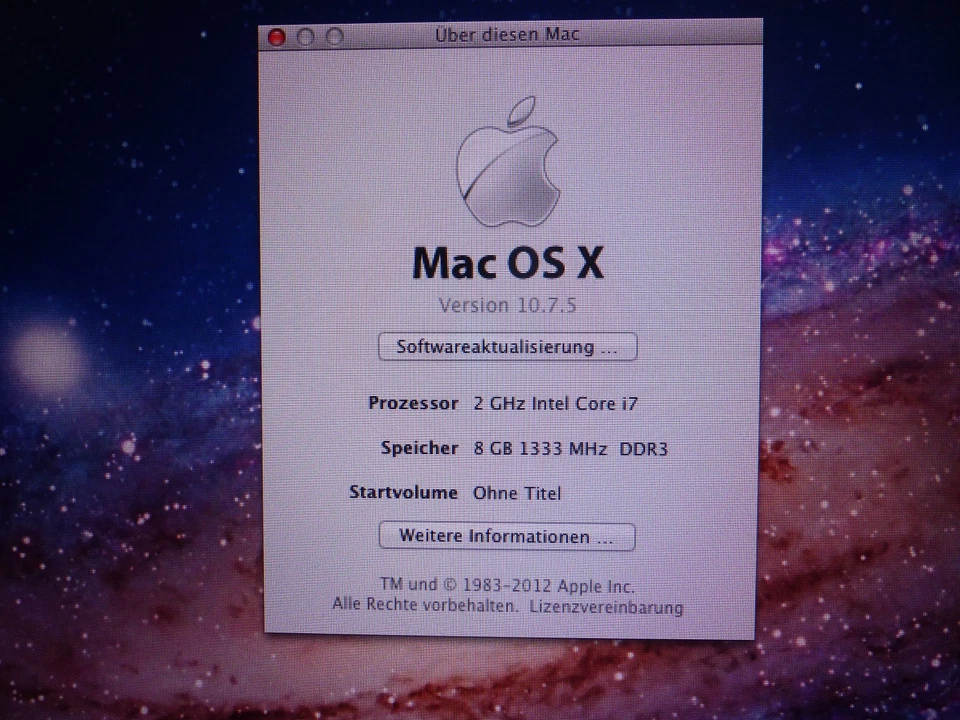
Task: Click the Startvolume value "Ohne Titel"
Action: [517, 492]
